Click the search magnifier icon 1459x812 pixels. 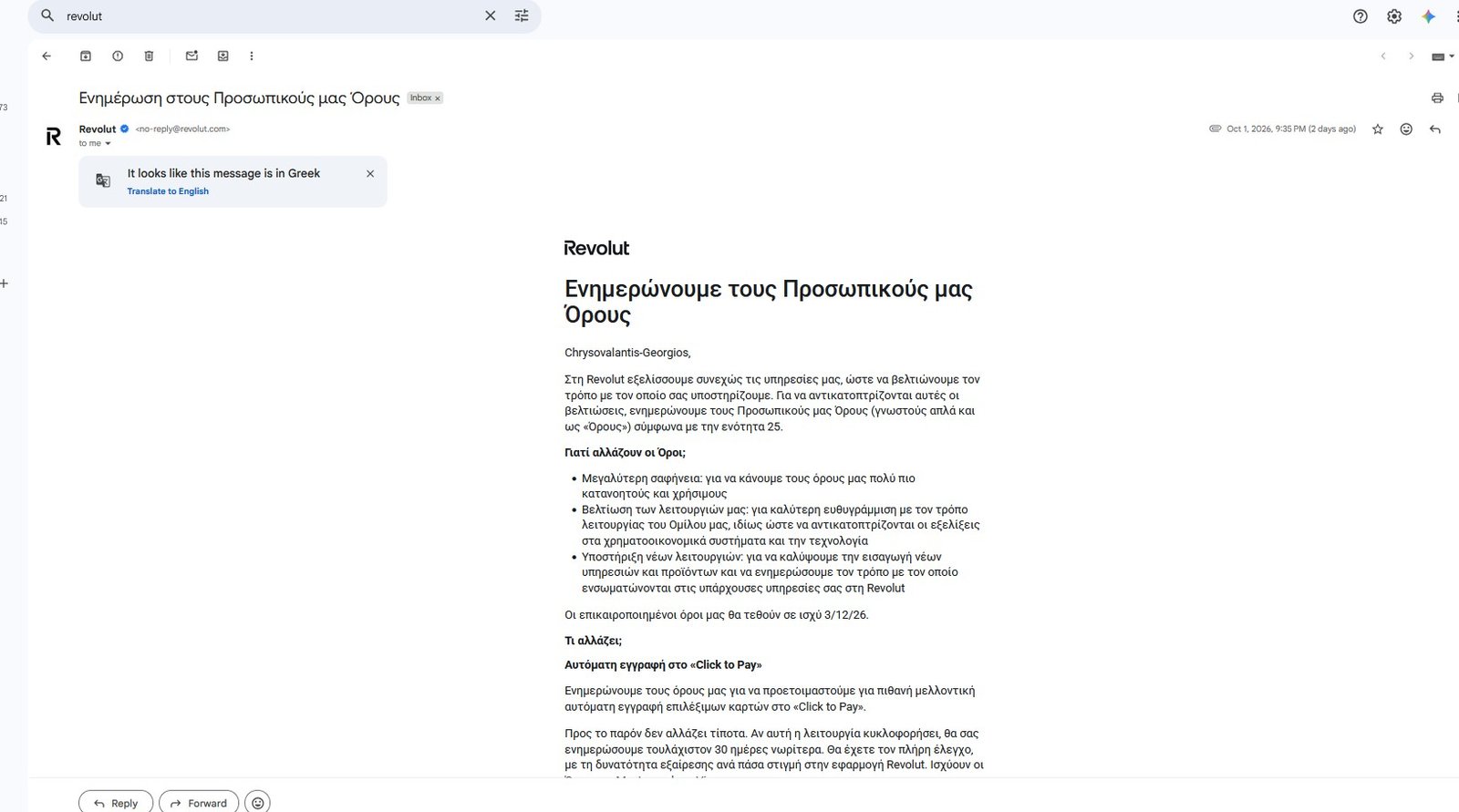tap(48, 15)
